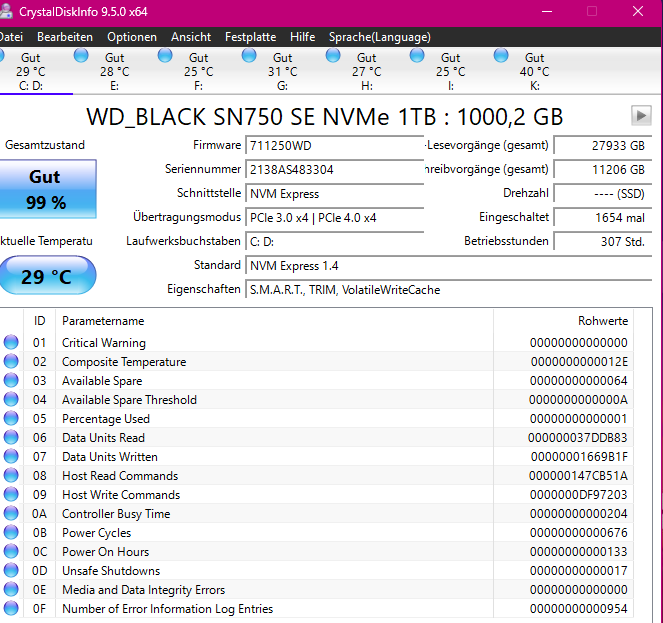Click the total reads value 27933 GB
Screen dimensions: 663x623
[603, 145]
